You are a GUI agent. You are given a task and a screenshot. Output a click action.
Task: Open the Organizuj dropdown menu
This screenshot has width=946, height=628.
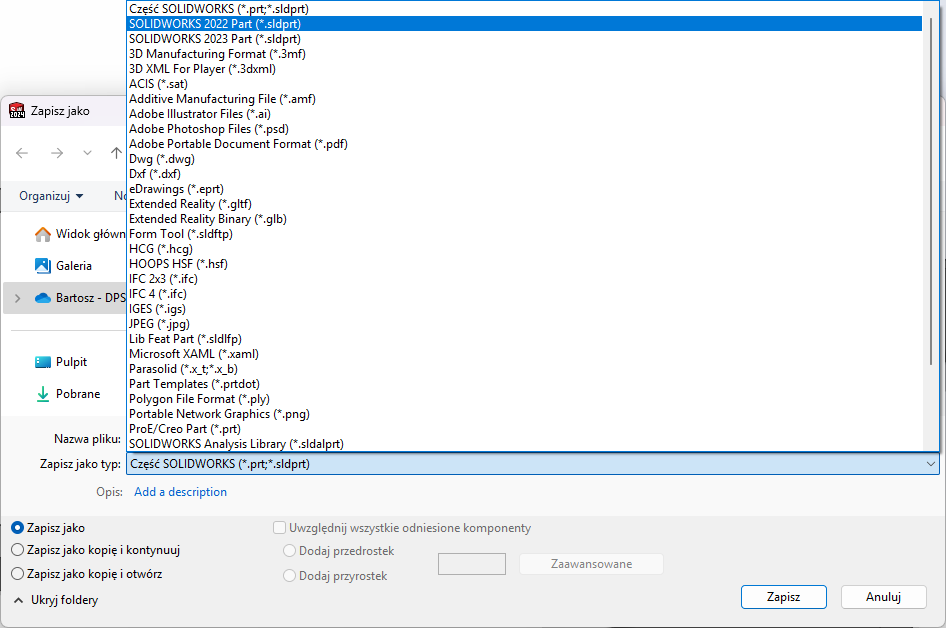pyautogui.click(x=51, y=196)
